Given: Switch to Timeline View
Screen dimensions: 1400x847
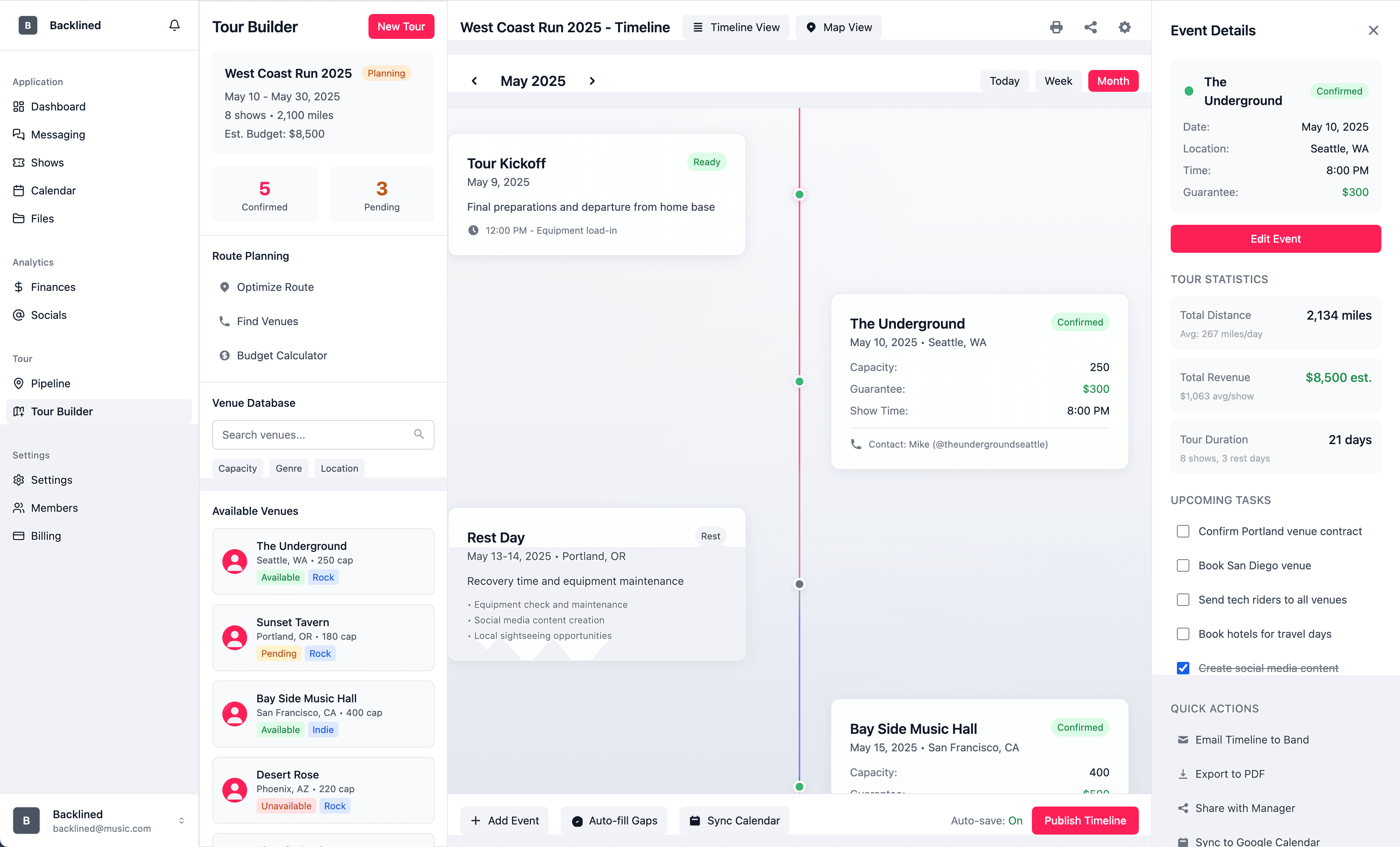Looking at the screenshot, I should point(736,27).
